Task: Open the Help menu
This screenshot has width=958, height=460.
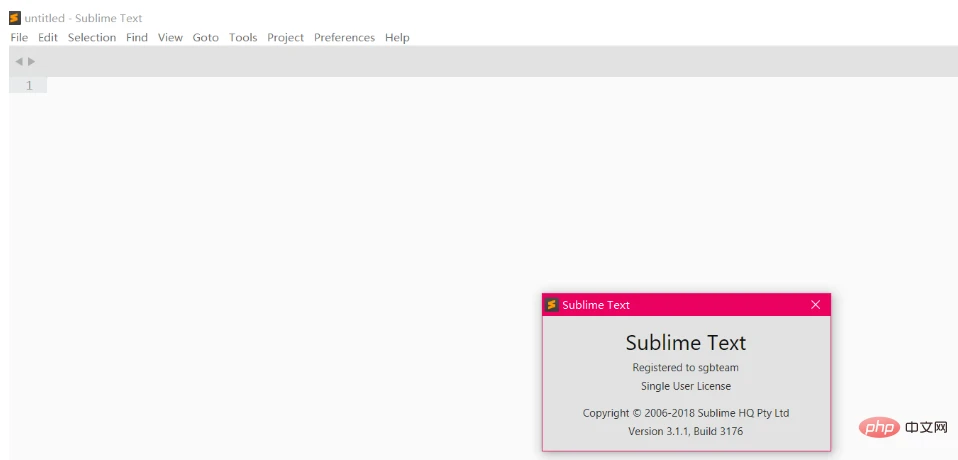Action: [397, 37]
